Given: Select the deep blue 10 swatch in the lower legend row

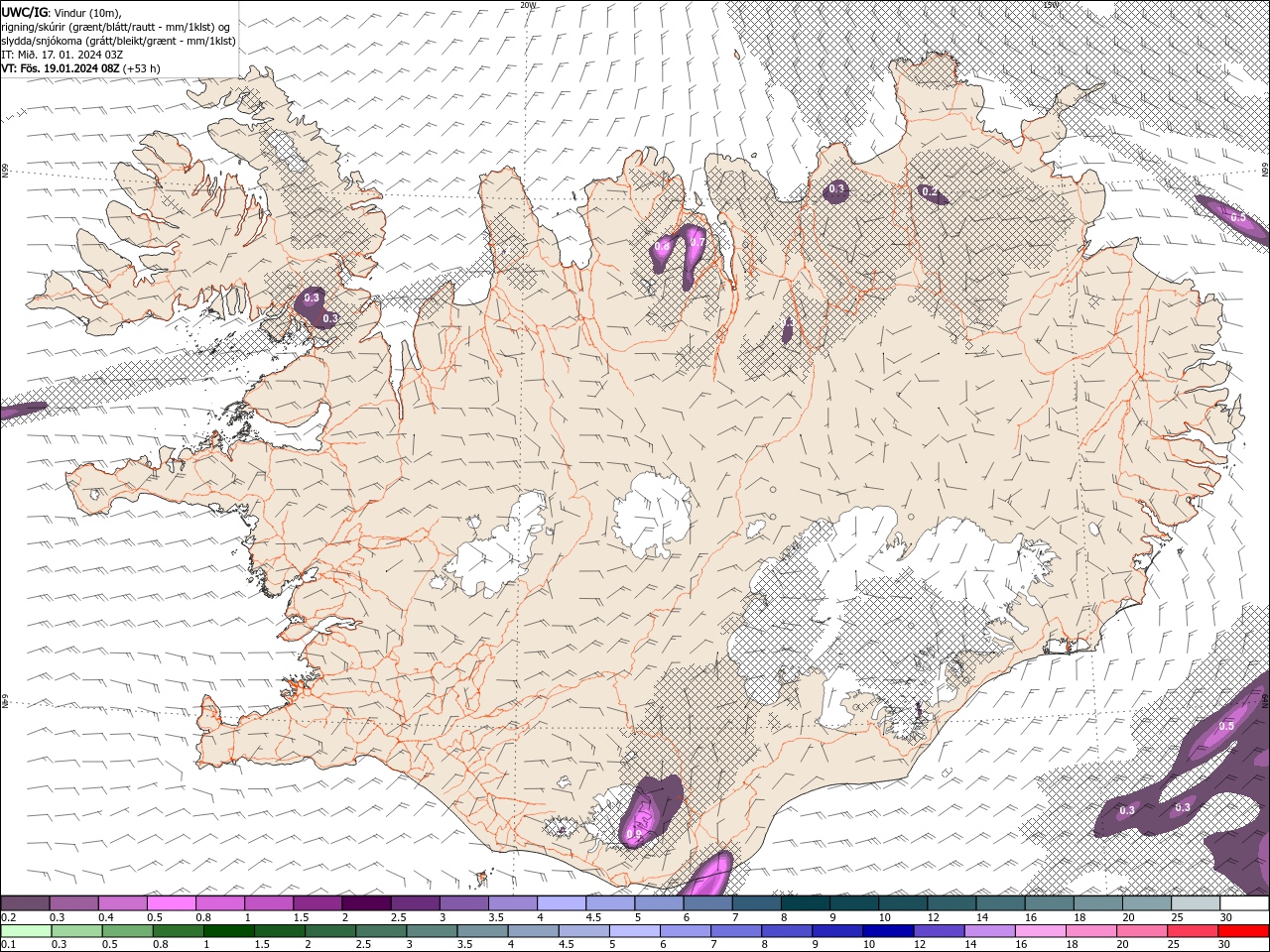Looking at the screenshot, I should [888, 931].
